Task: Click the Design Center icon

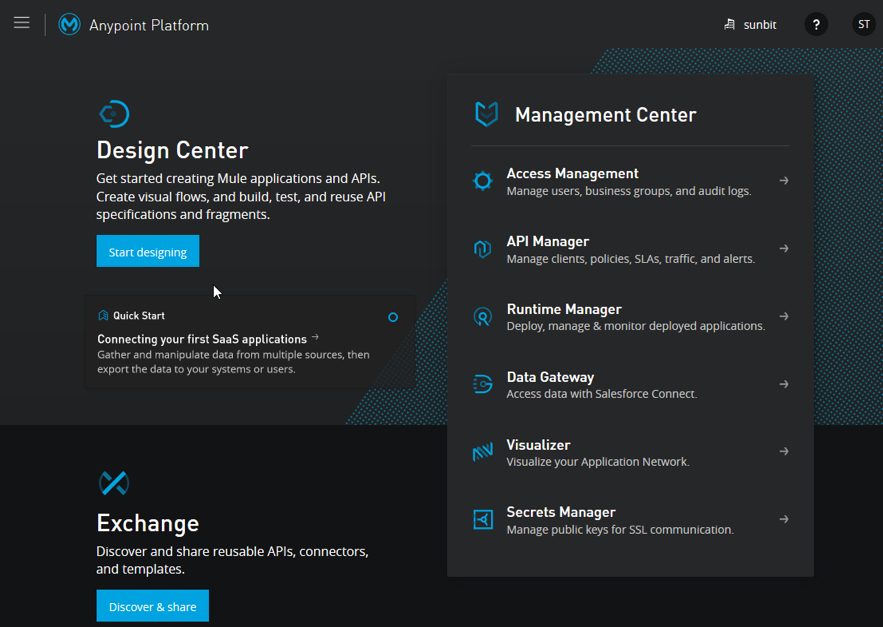Action: click(x=114, y=114)
